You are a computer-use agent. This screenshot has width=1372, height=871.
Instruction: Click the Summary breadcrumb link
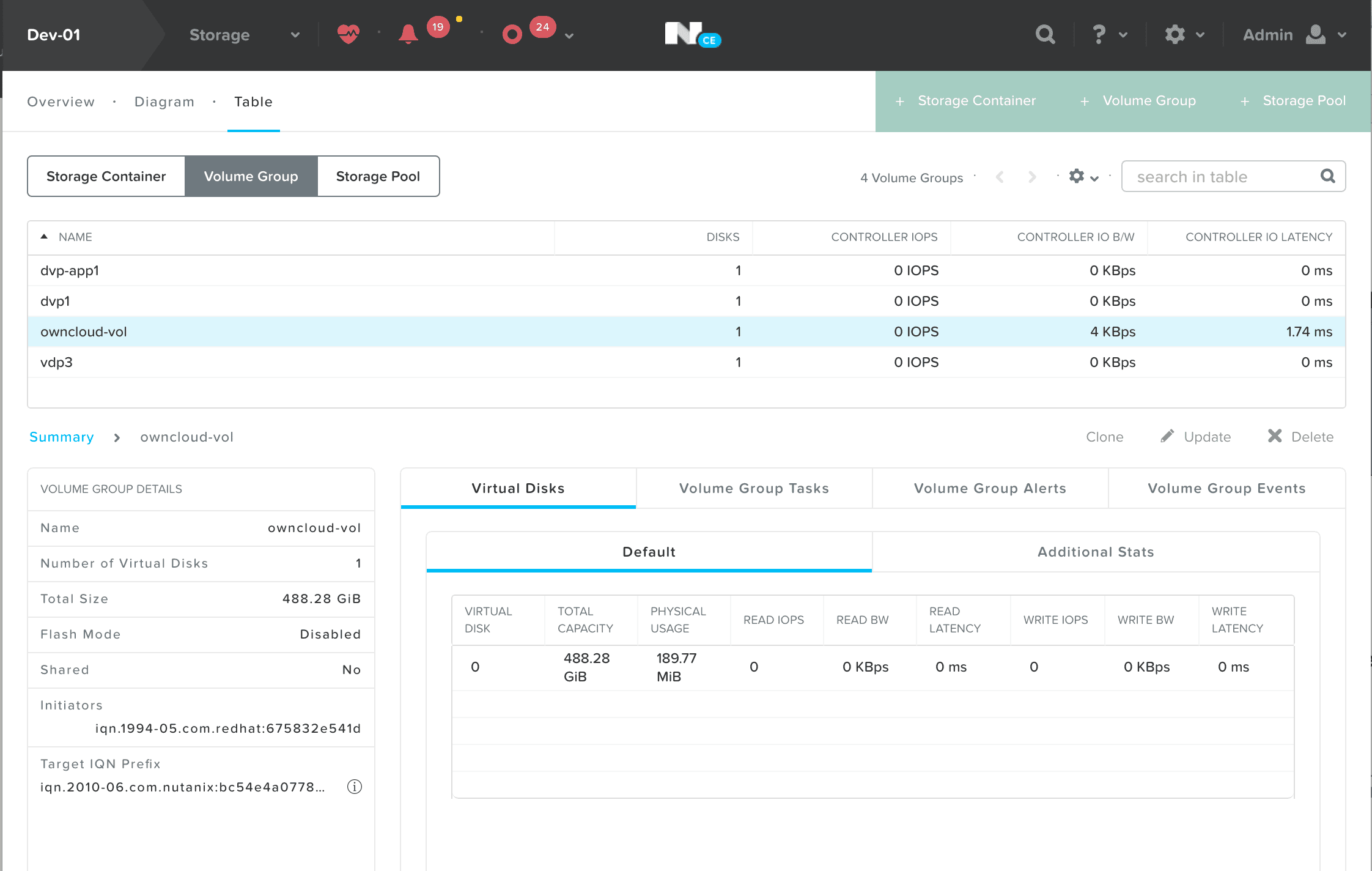[62, 437]
